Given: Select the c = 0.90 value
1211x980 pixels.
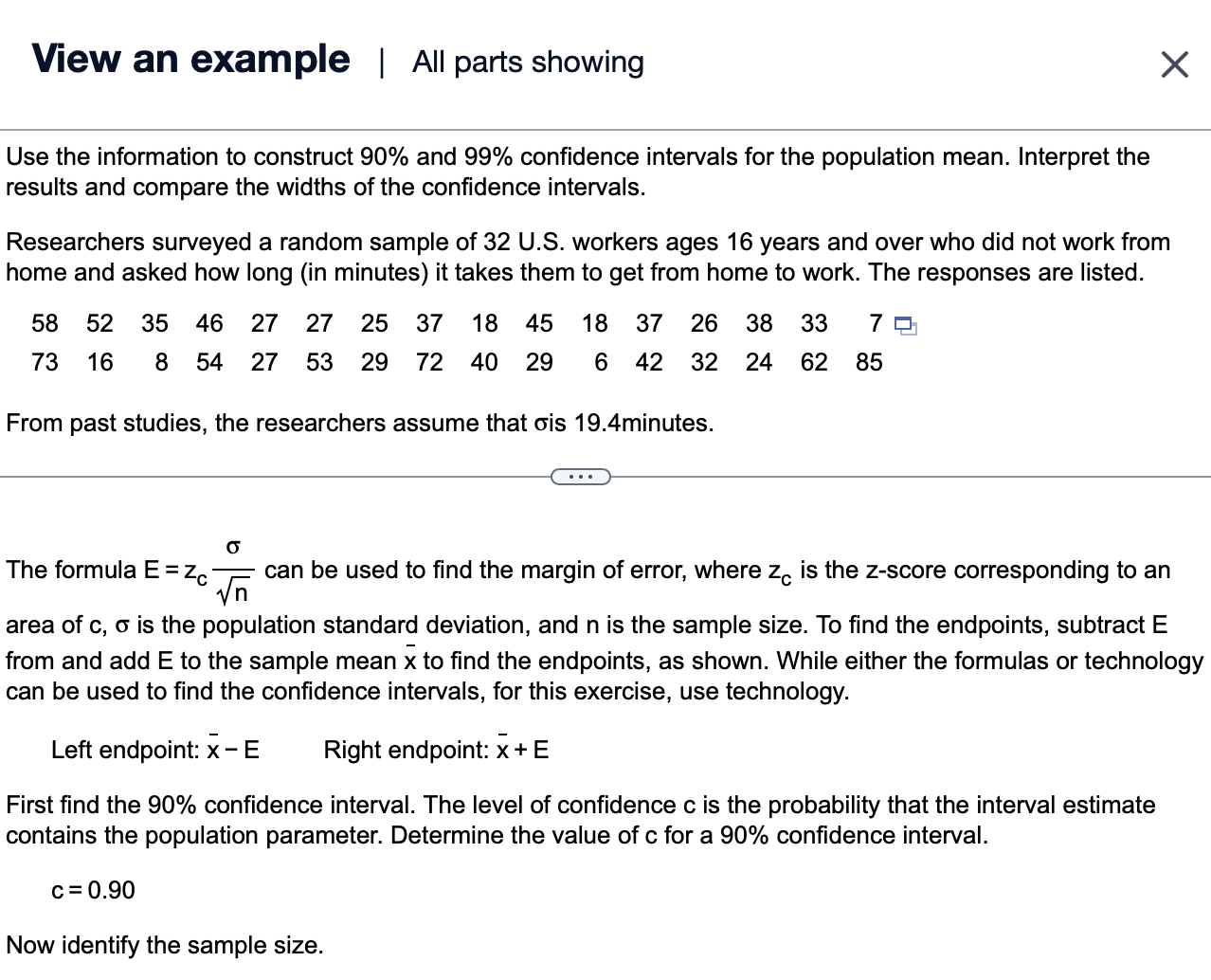Looking at the screenshot, I should click(x=93, y=890).
